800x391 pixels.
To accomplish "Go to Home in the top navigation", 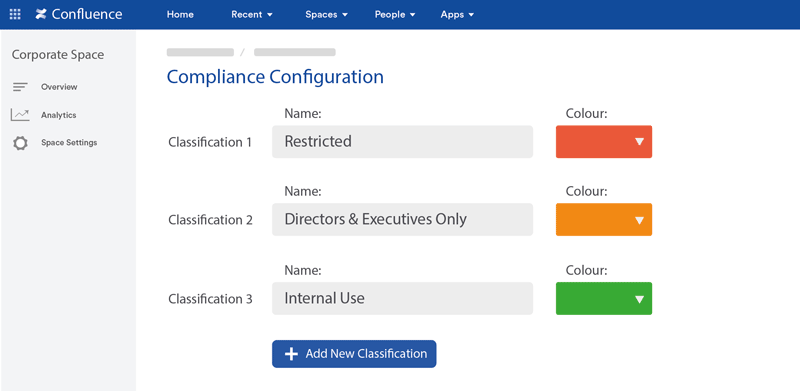I will click(180, 15).
